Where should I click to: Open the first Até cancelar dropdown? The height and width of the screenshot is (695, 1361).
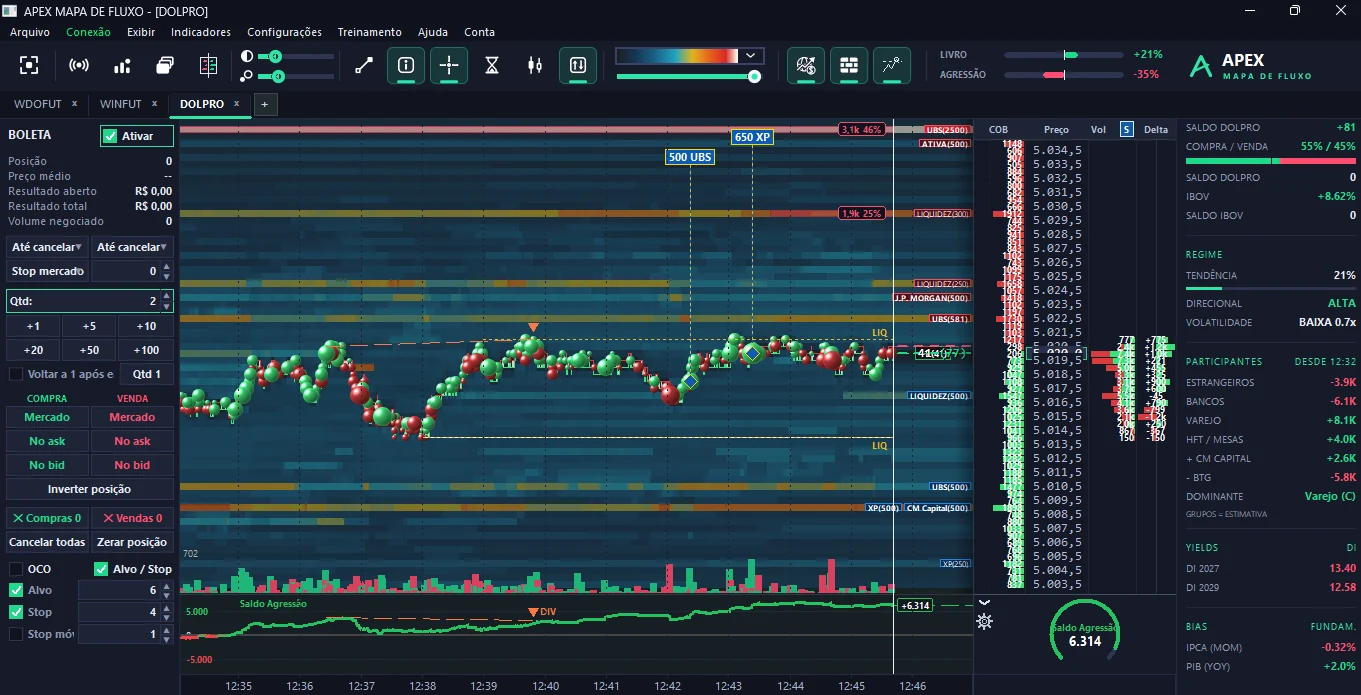point(47,247)
